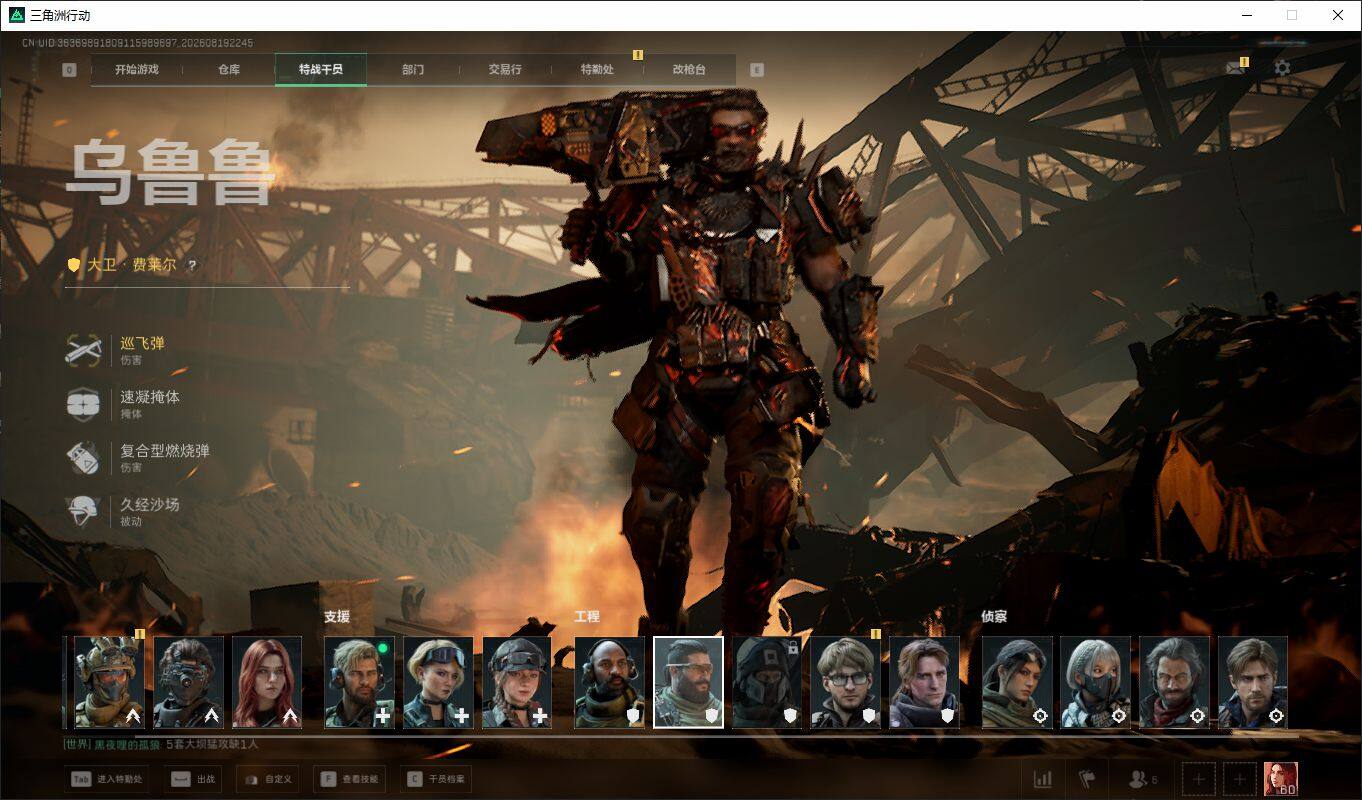Open the 改枪台 tab
Image resolution: width=1362 pixels, height=800 pixels.
point(689,70)
